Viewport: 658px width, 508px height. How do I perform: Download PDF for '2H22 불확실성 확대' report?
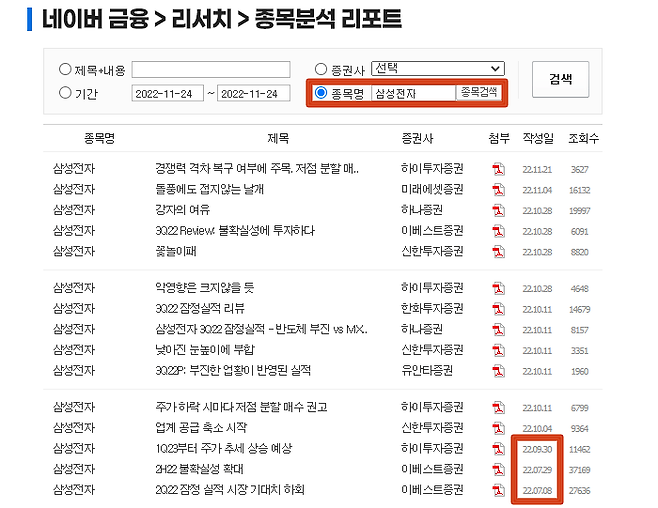click(498, 469)
